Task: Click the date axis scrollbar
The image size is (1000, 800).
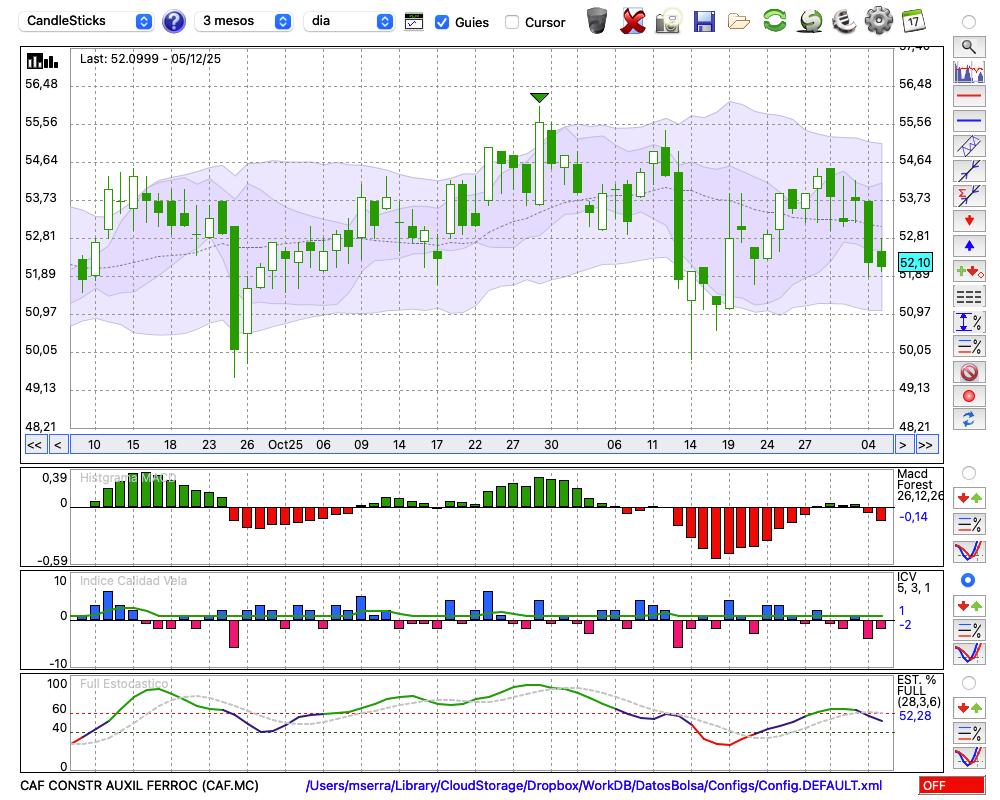Action: (482, 445)
